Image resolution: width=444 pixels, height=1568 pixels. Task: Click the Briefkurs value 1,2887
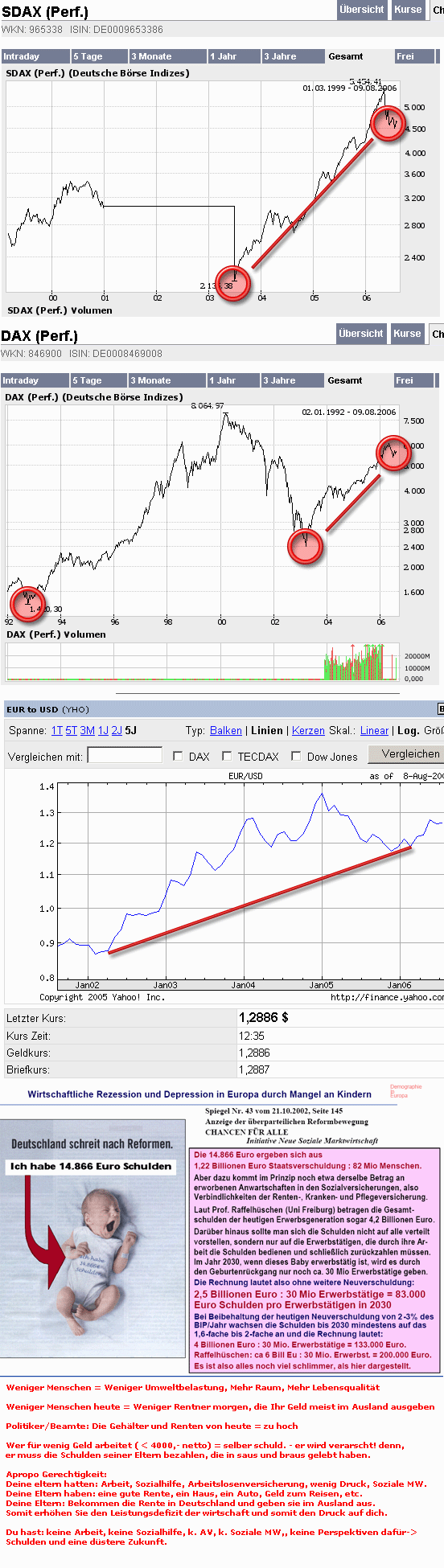coord(255,1069)
